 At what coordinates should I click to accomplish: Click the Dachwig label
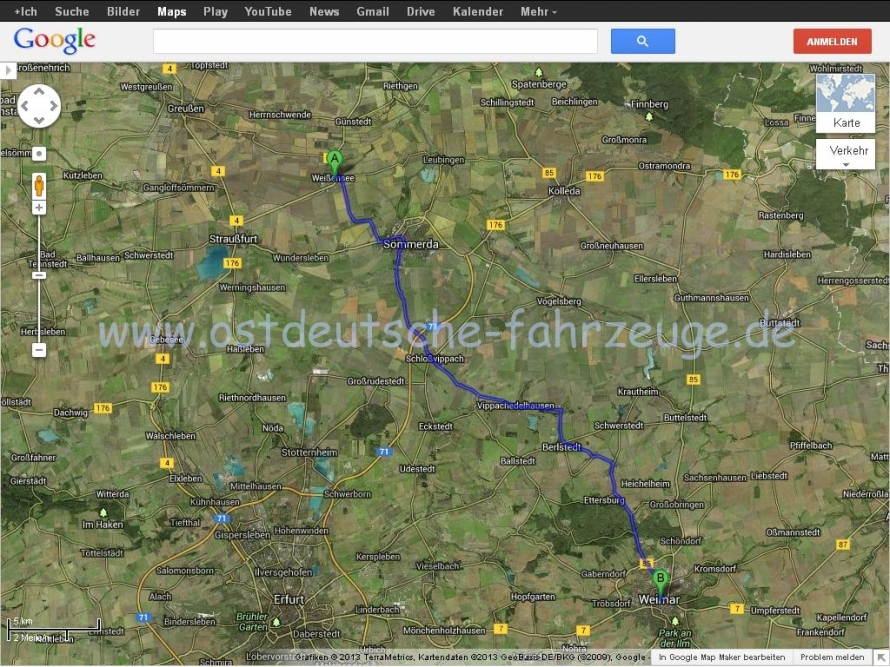[71, 413]
